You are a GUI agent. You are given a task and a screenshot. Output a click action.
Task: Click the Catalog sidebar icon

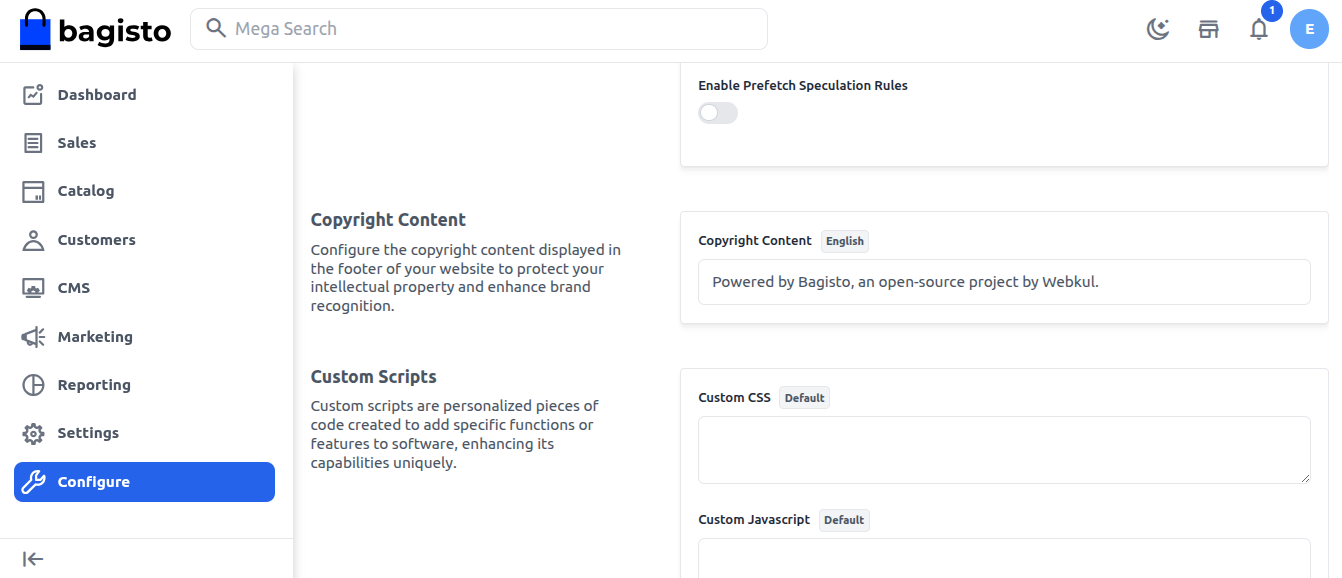point(34,191)
